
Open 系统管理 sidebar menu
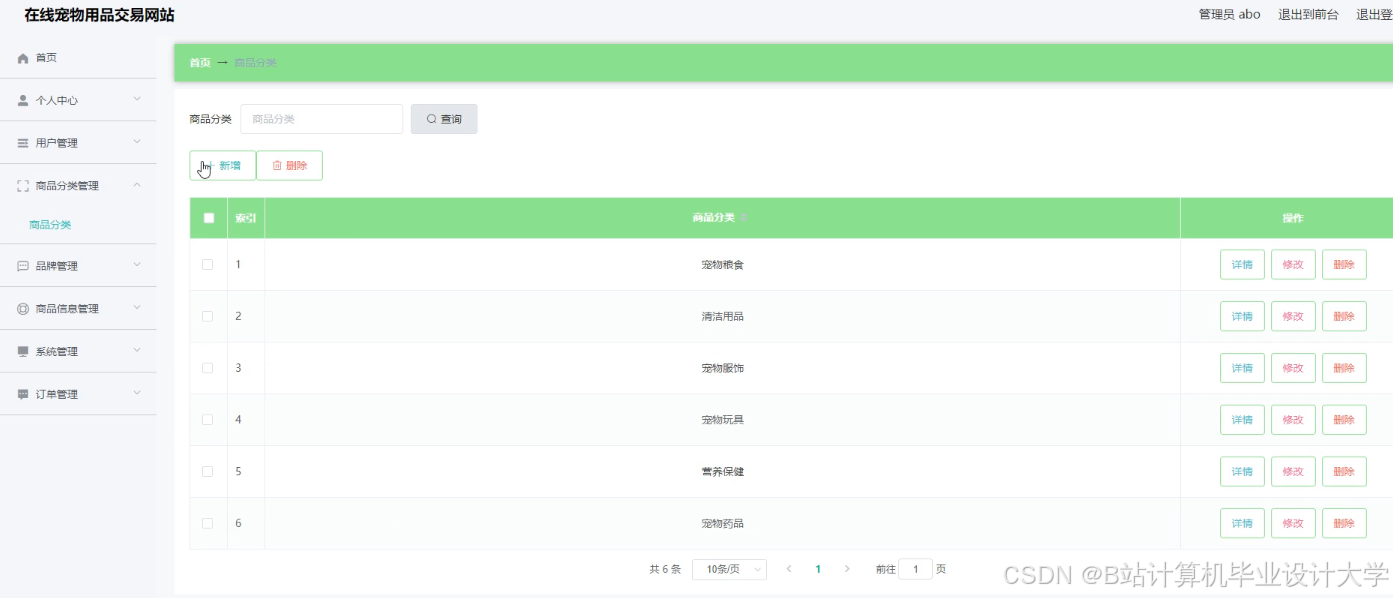pos(78,352)
